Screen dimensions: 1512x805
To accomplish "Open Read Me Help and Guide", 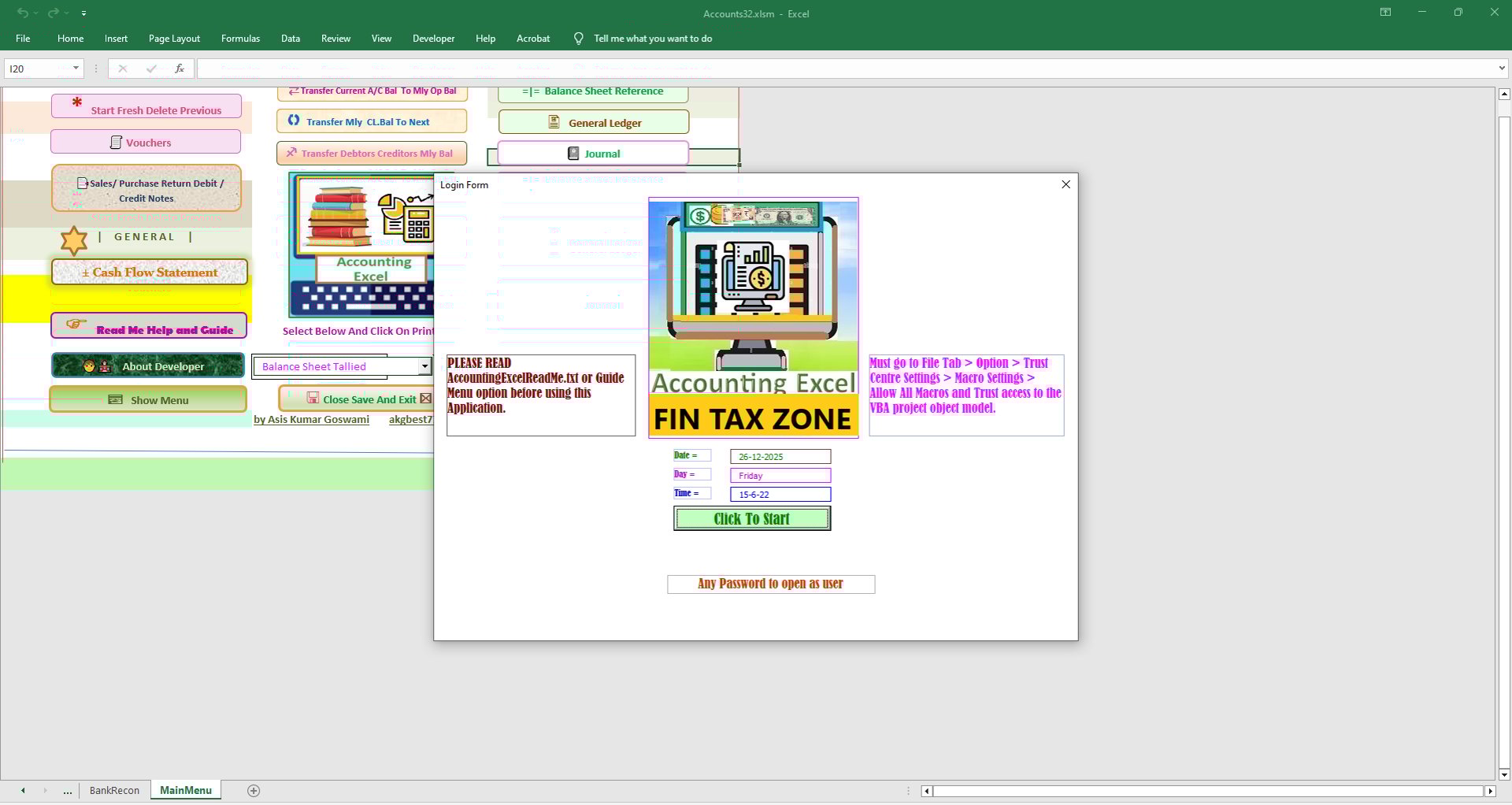I will tap(149, 326).
